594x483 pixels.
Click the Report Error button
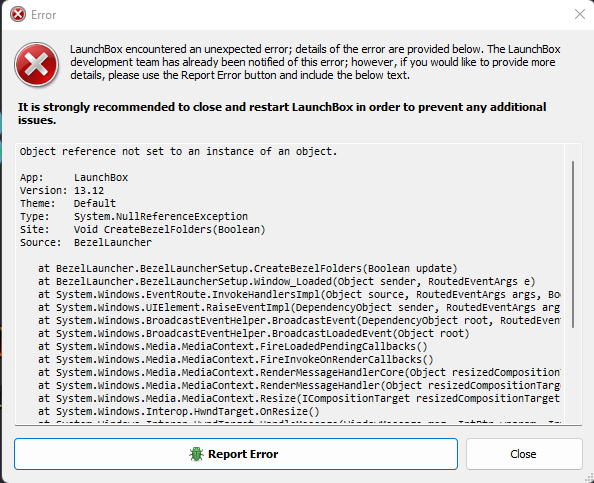coord(236,454)
